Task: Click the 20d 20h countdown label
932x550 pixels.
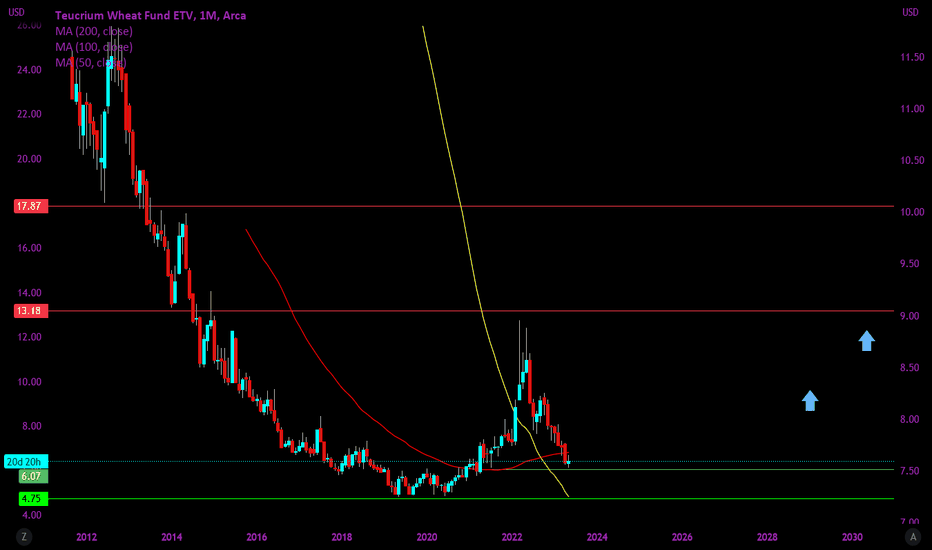Action: point(26,461)
